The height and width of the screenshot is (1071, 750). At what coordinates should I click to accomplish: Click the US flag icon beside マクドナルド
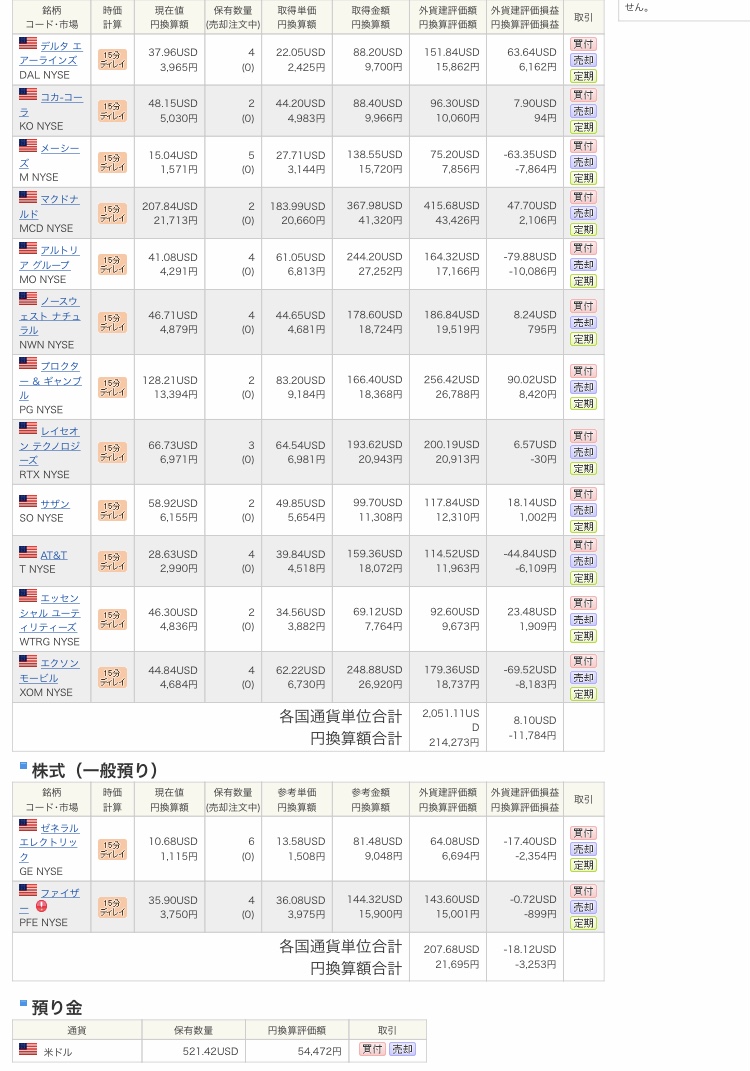[28, 197]
